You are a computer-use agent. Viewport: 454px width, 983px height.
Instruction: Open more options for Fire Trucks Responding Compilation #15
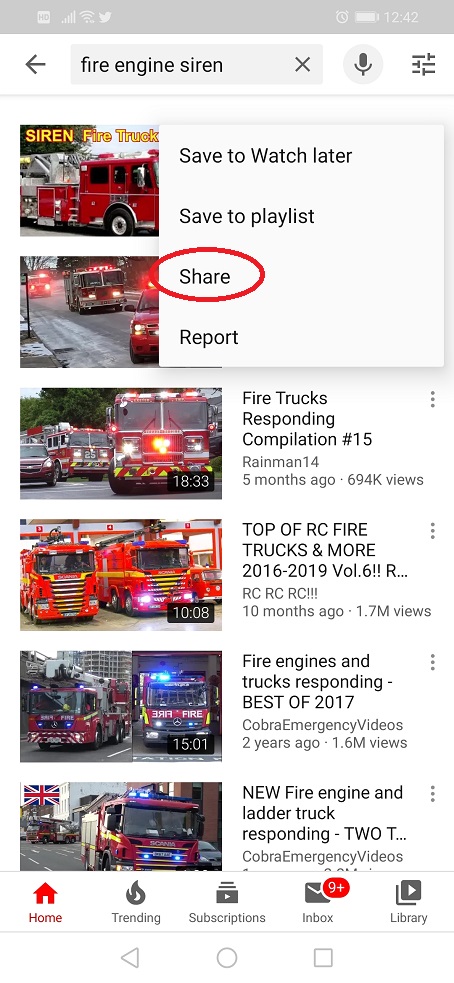pyautogui.click(x=432, y=399)
